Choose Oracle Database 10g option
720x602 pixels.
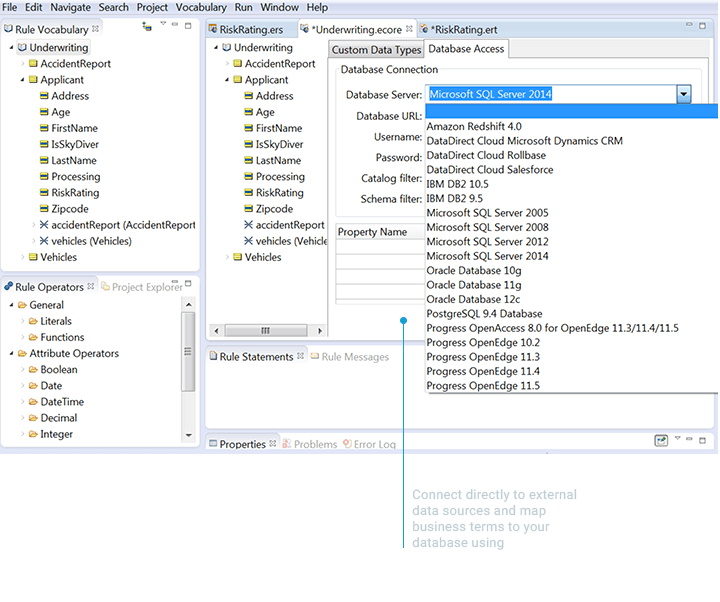(x=474, y=270)
